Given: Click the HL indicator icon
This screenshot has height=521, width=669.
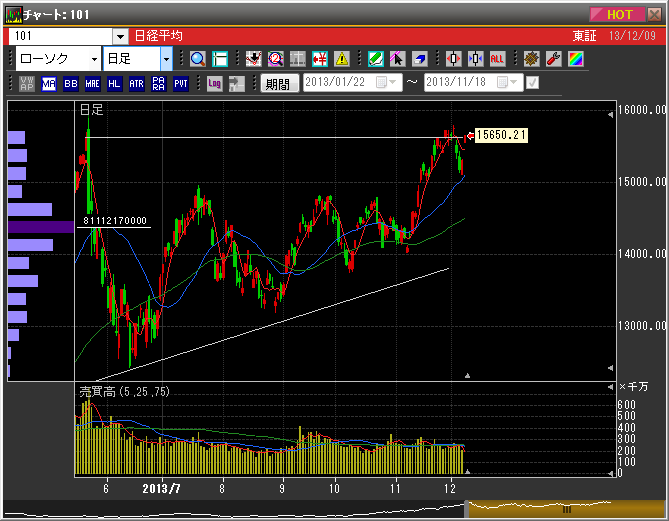Looking at the screenshot, I should point(115,84).
